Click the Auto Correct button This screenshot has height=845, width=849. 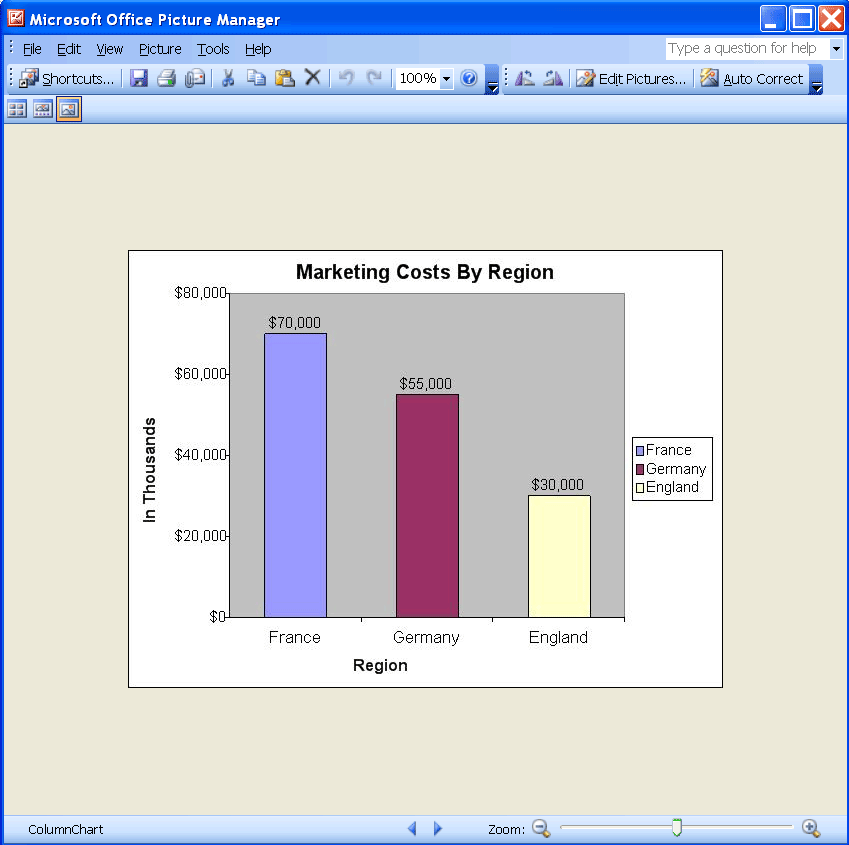click(x=752, y=78)
